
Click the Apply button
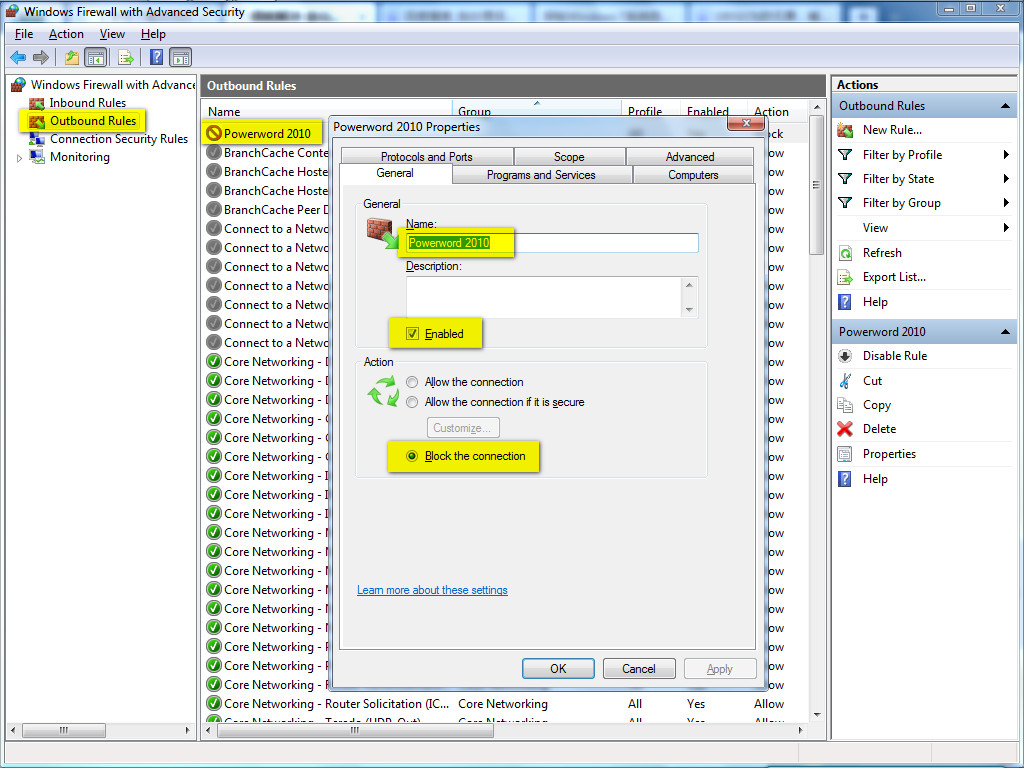tap(720, 669)
